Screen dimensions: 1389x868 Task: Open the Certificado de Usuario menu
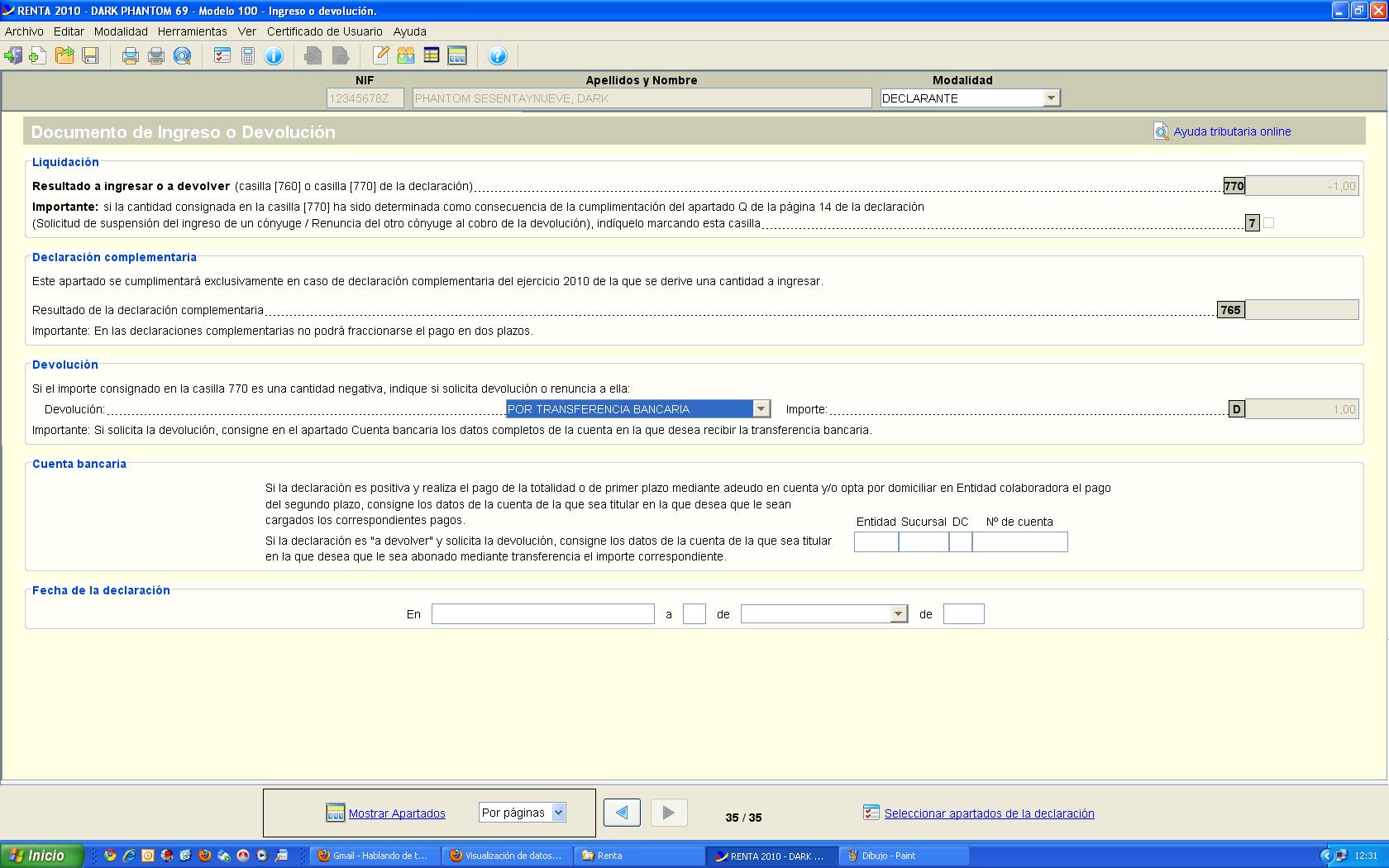tap(324, 31)
